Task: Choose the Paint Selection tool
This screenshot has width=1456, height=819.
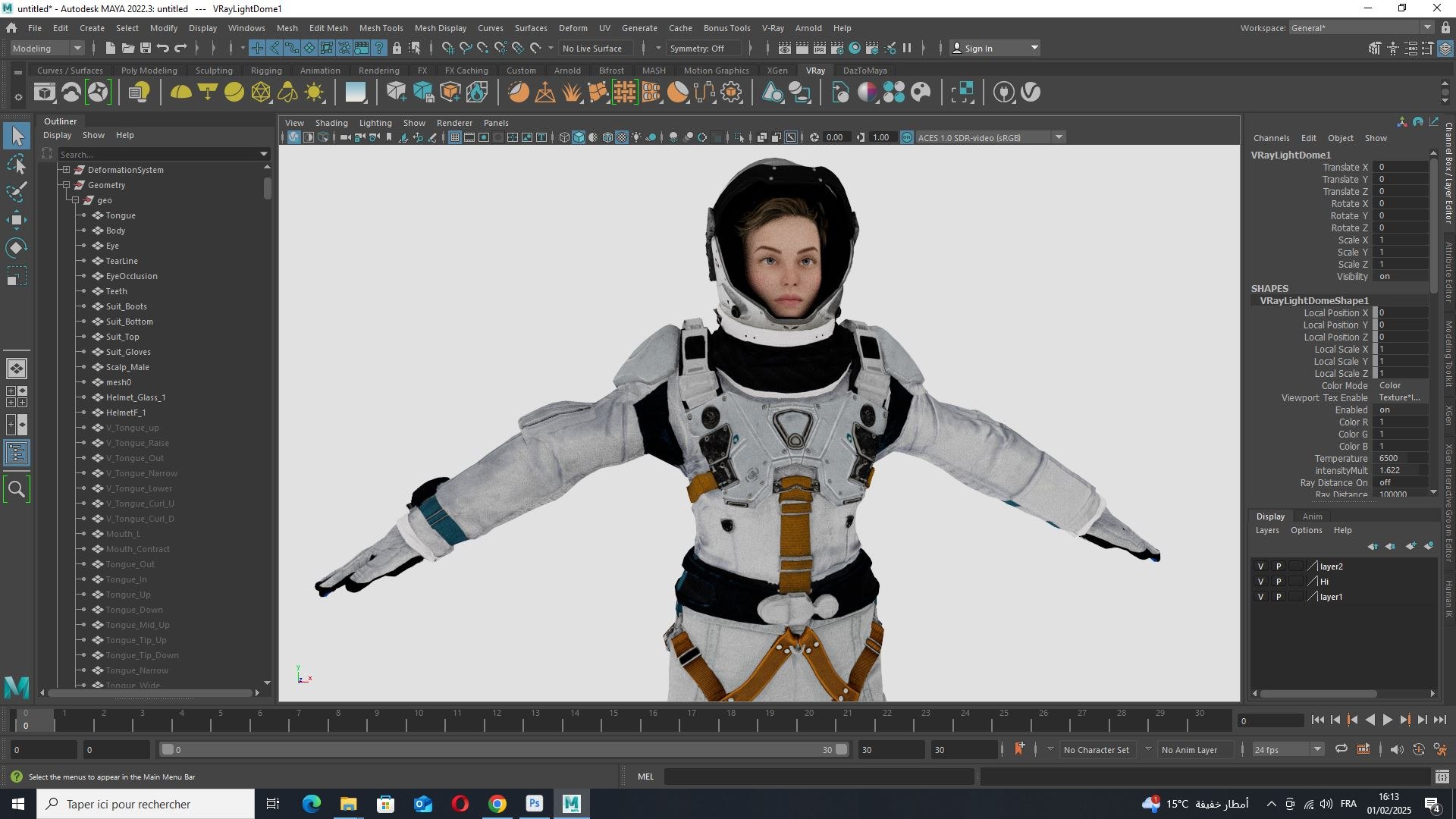Action: (17, 192)
